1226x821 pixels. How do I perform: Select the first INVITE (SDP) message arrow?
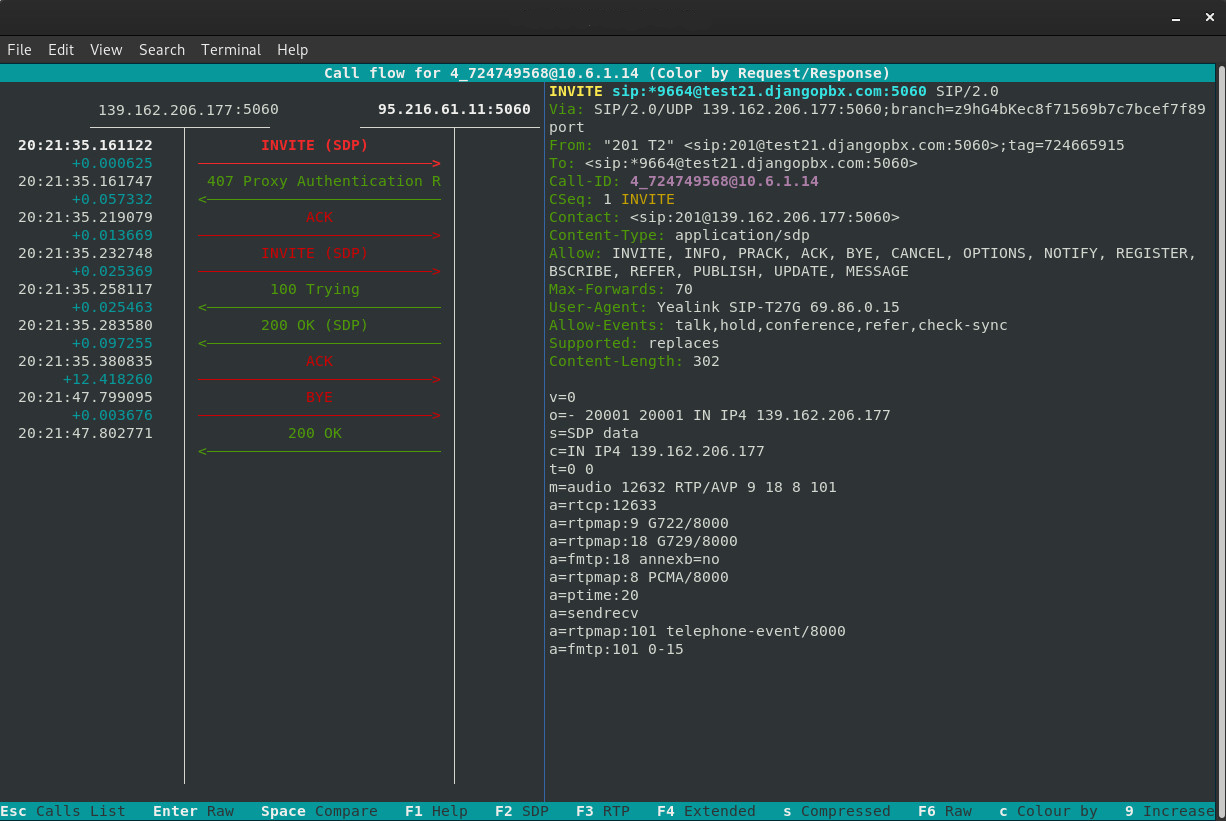315,146
